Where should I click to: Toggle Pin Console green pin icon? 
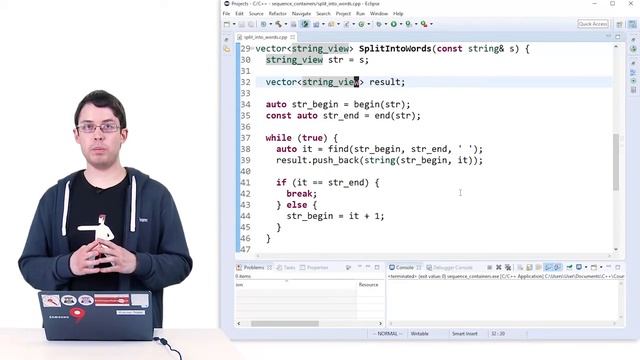tap(569, 267)
